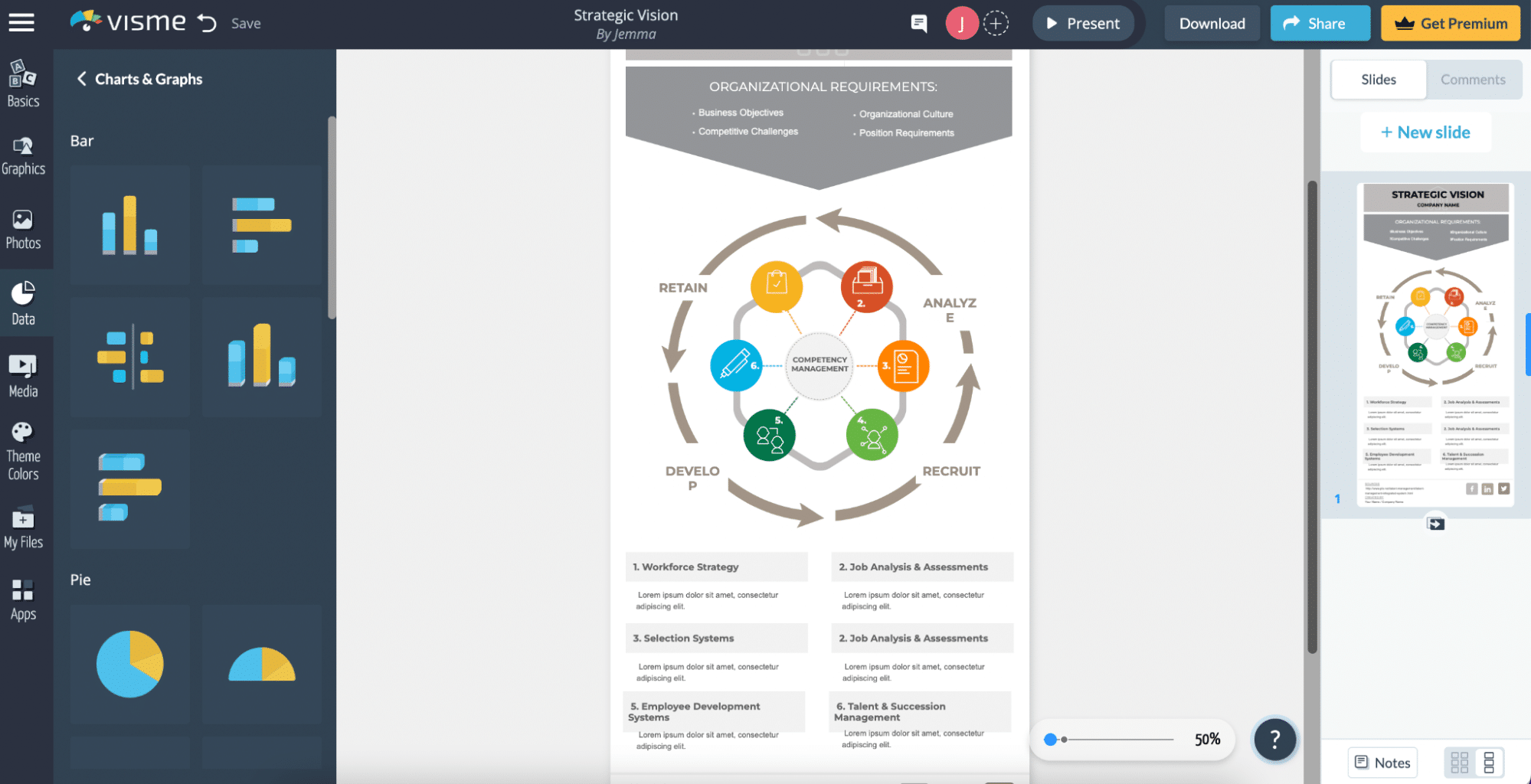Viewport: 1531px width, 784px height.
Task: Open the Graphics sidebar panel
Action: (x=24, y=156)
